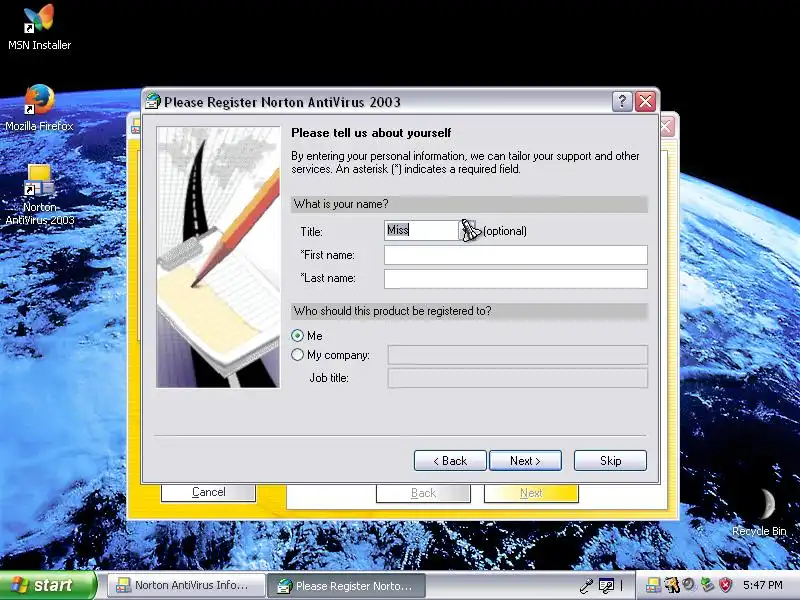Show the clock reading 5:47 PM
The height and width of the screenshot is (600, 800).
[763, 585]
